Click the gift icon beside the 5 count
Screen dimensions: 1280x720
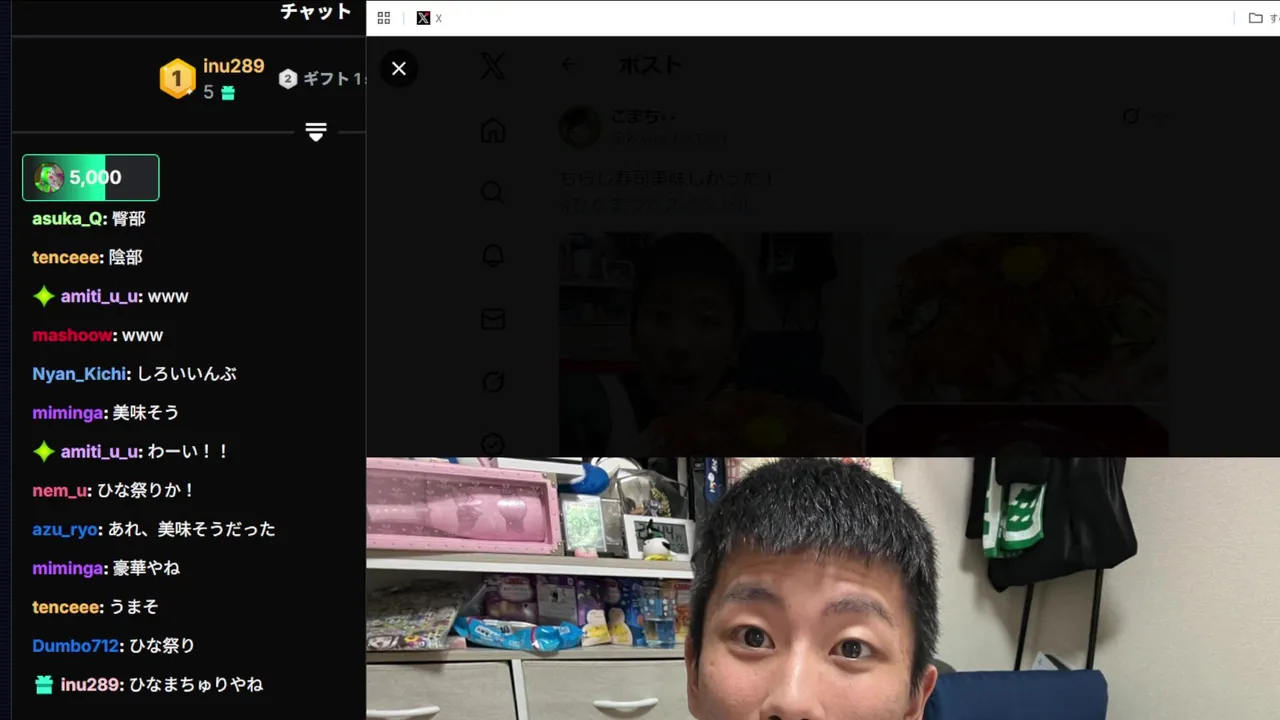point(228,93)
